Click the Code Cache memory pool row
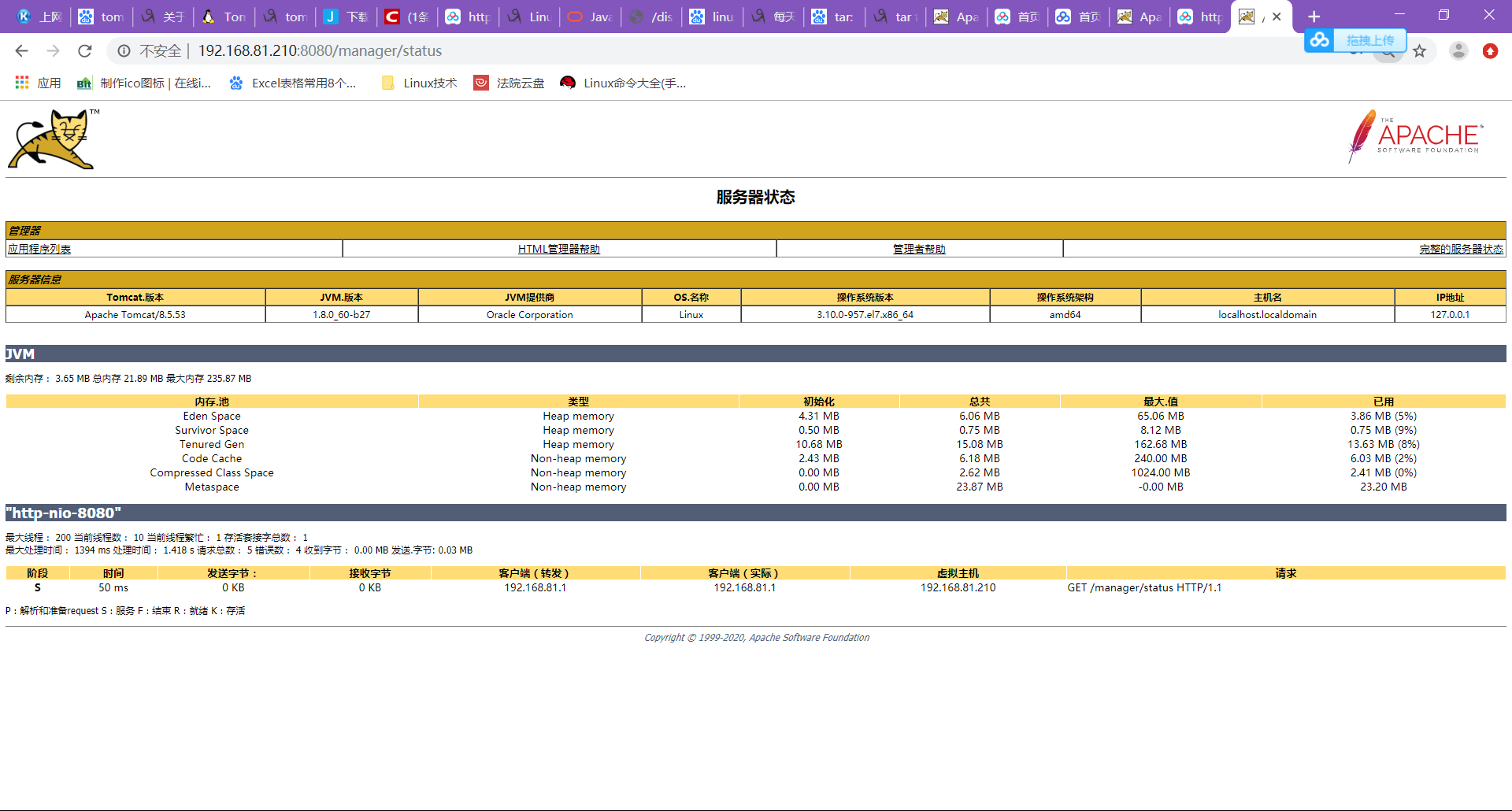1512x811 pixels. click(756, 459)
